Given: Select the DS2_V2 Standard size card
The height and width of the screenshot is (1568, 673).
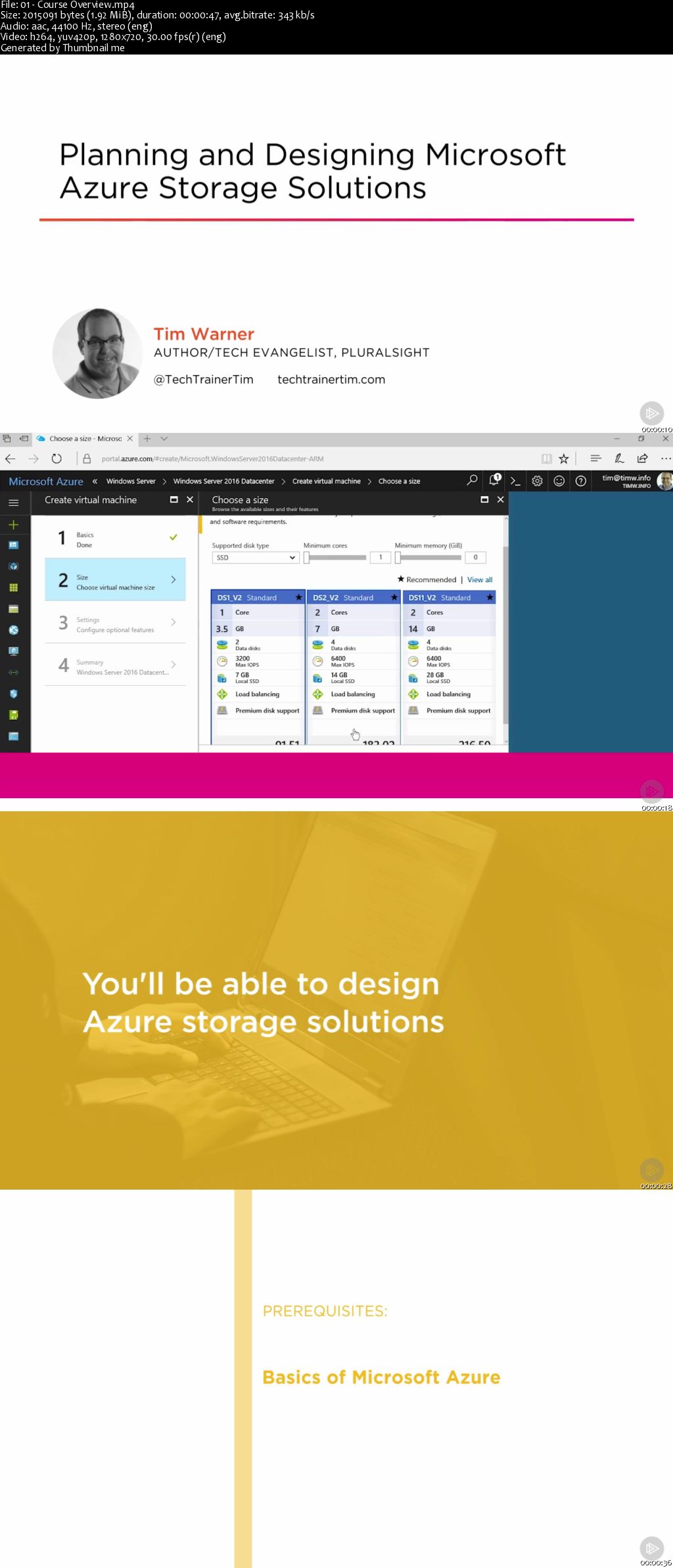Looking at the screenshot, I should 354,667.
